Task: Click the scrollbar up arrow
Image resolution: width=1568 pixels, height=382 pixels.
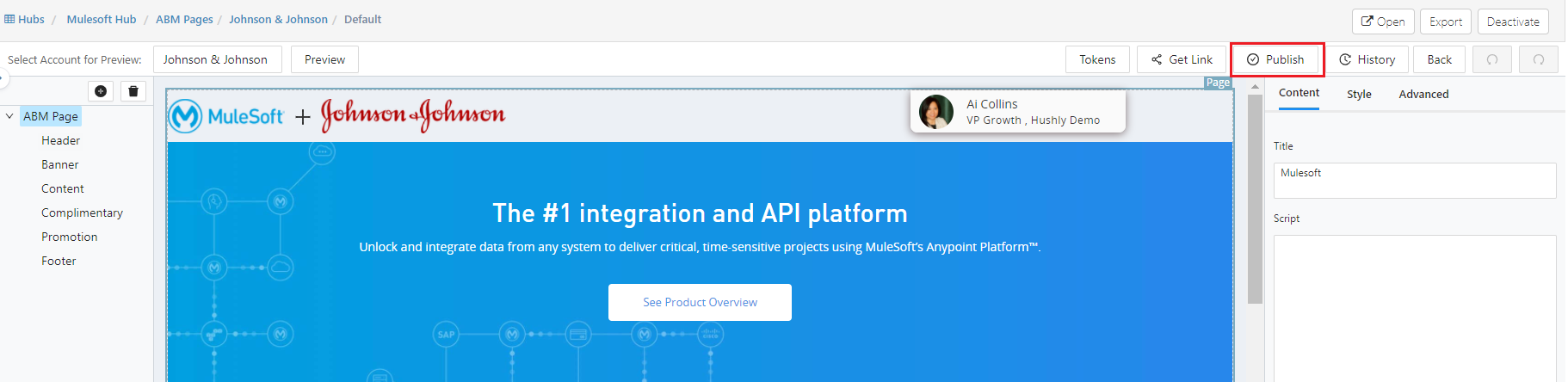Action: [x=1255, y=86]
